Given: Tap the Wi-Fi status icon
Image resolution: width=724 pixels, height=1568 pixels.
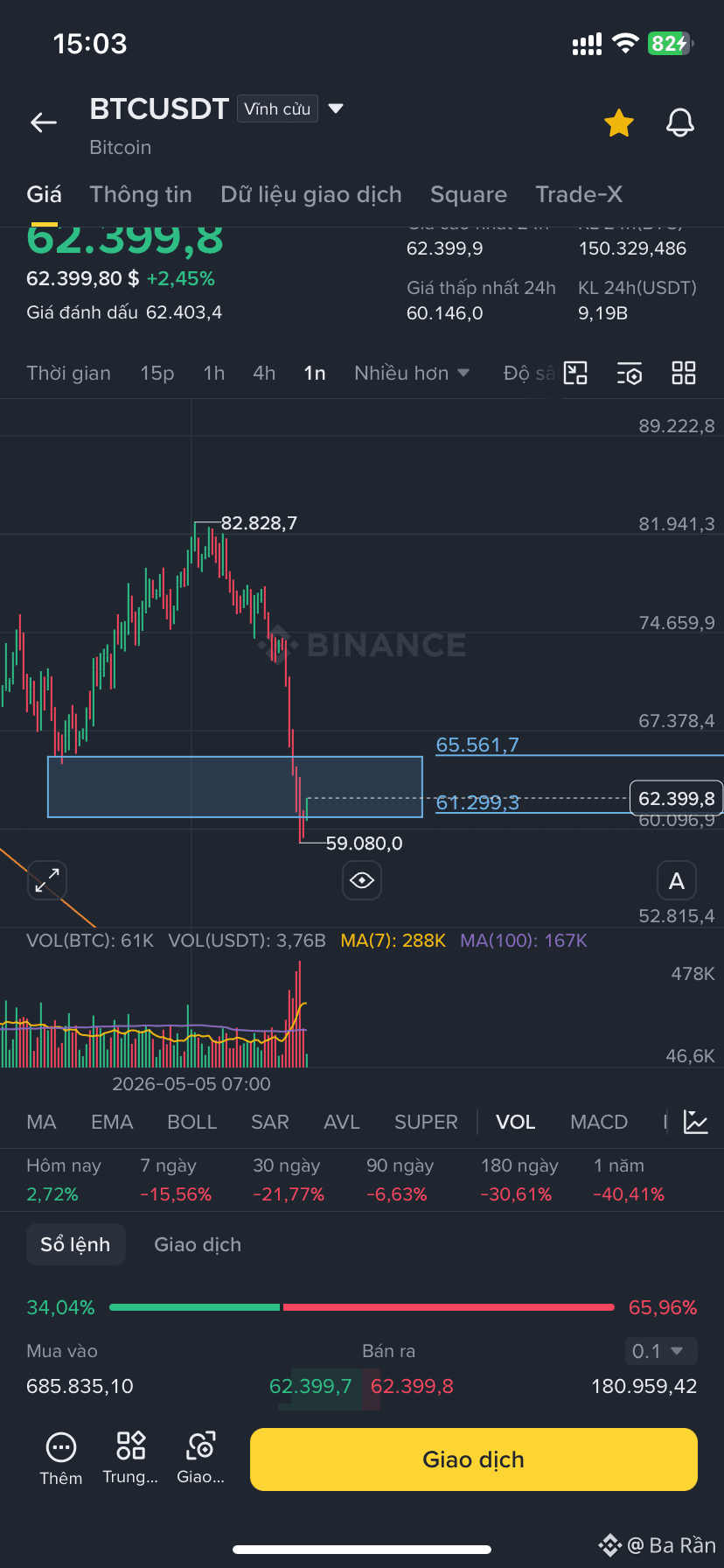Looking at the screenshot, I should coord(625,44).
